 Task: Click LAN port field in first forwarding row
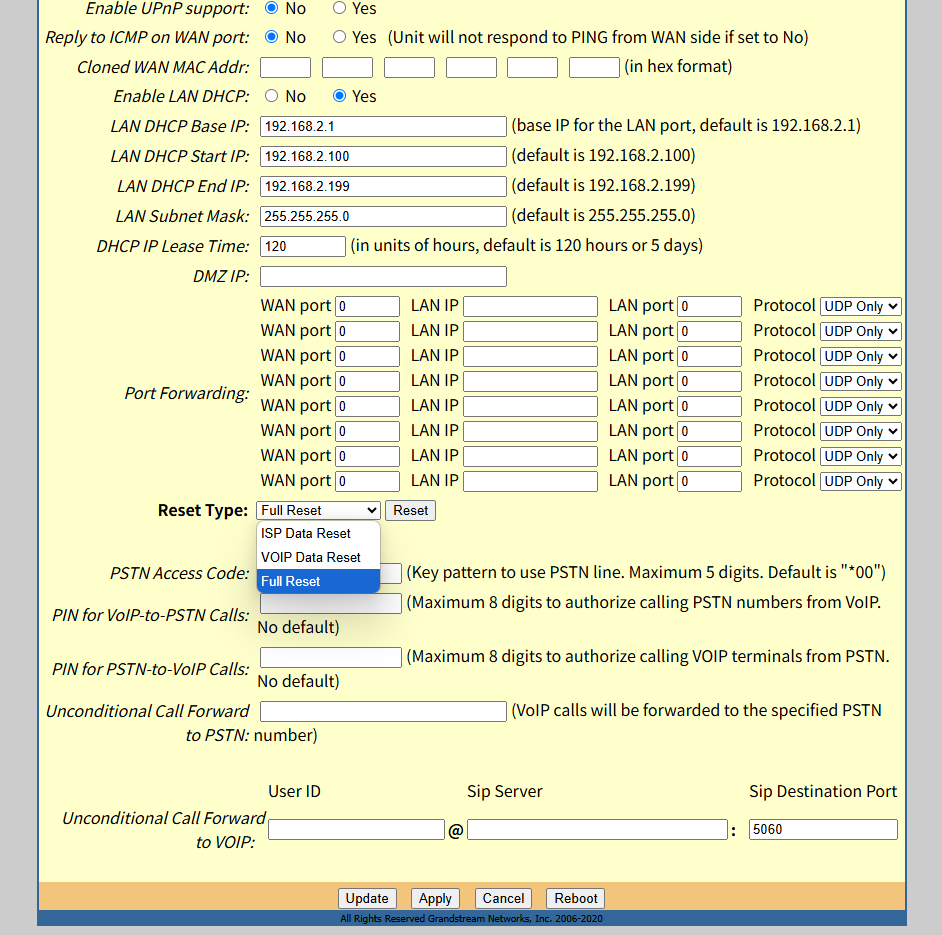tap(710, 306)
